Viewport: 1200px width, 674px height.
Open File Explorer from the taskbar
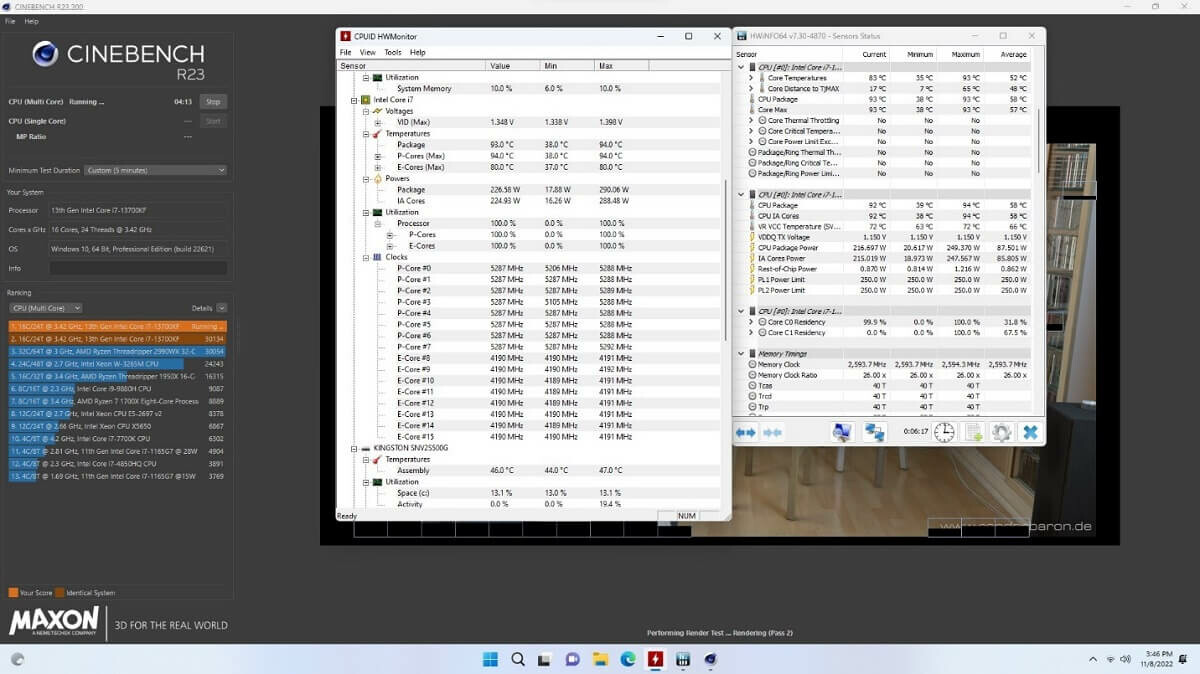click(601, 659)
